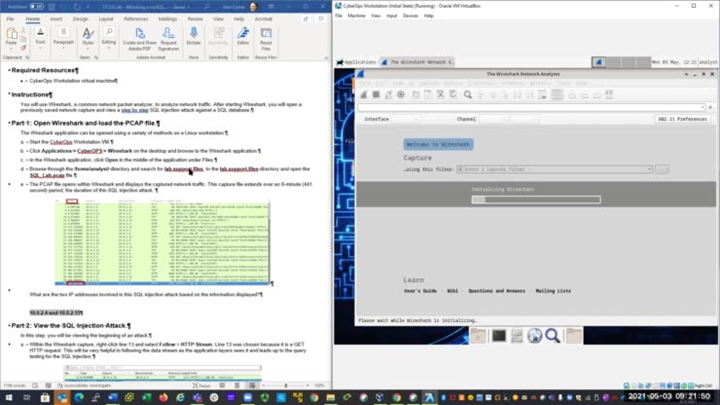Click the Wireshark restart capture icon
The width and height of the screenshot is (720, 405).
(x=388, y=95)
